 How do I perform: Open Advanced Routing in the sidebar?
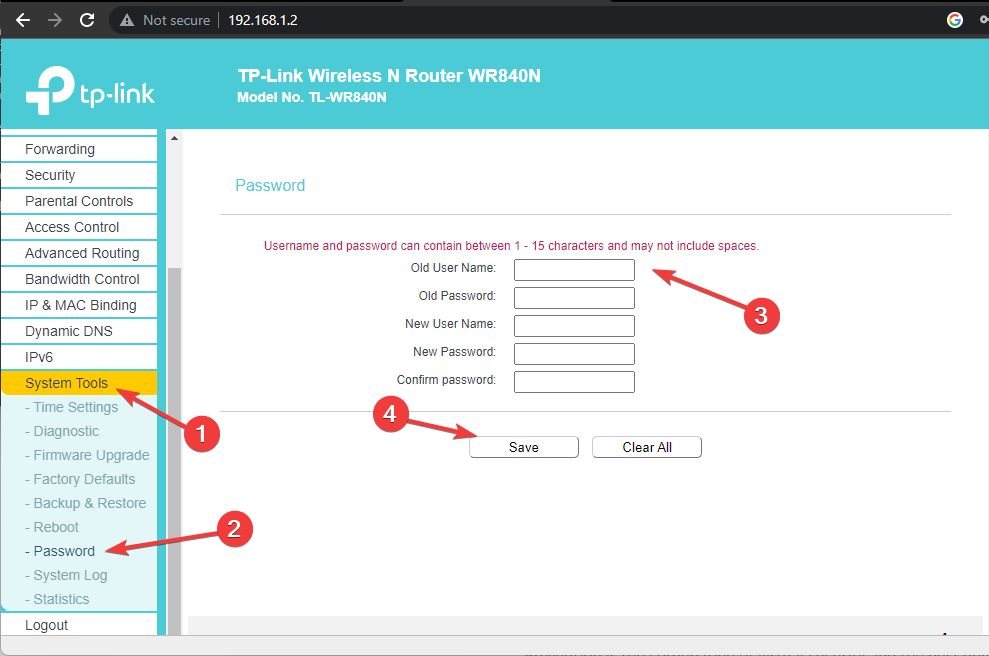(79, 253)
